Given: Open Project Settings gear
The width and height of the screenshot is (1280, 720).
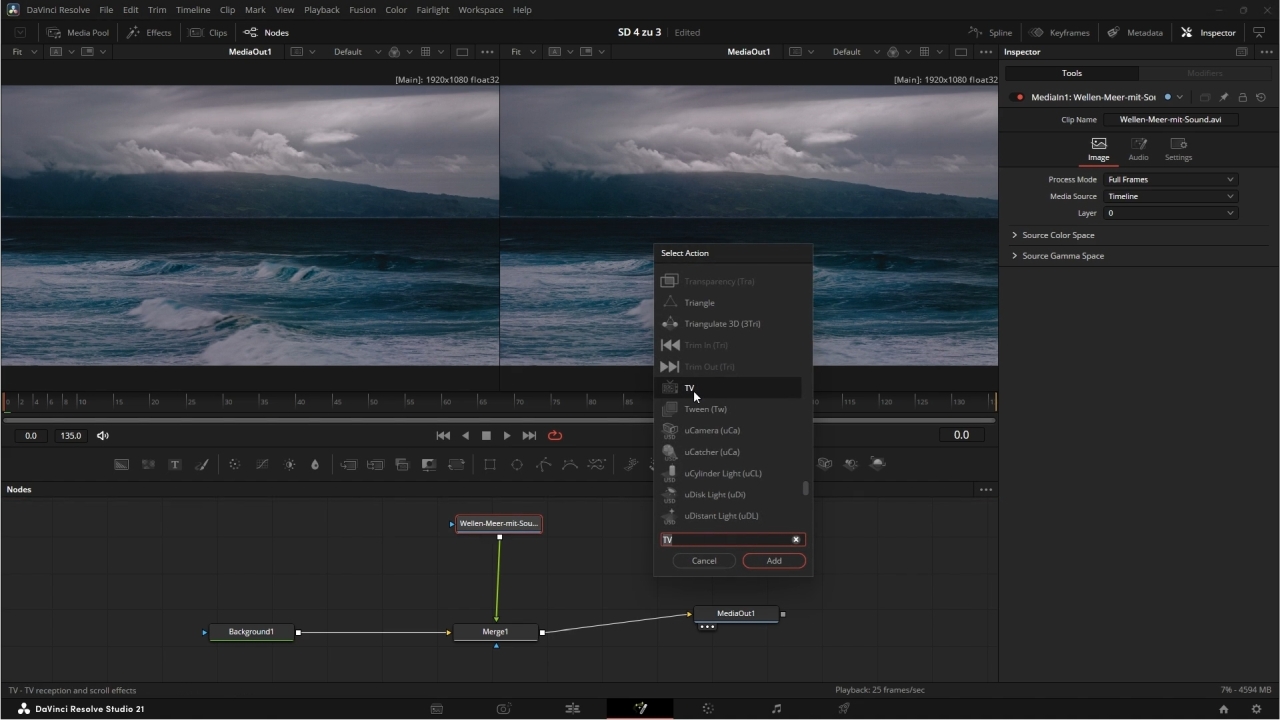Looking at the screenshot, I should point(1257,709).
